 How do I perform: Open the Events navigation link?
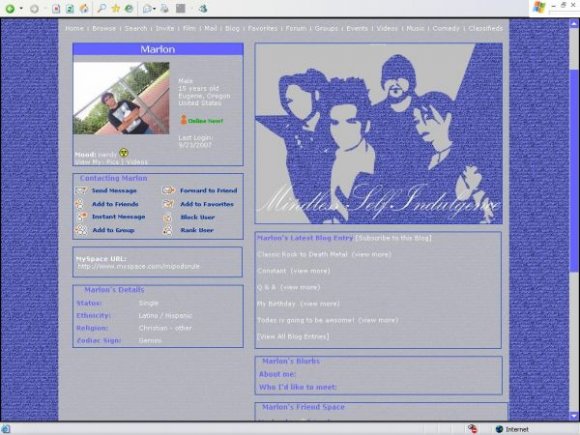[357, 28]
